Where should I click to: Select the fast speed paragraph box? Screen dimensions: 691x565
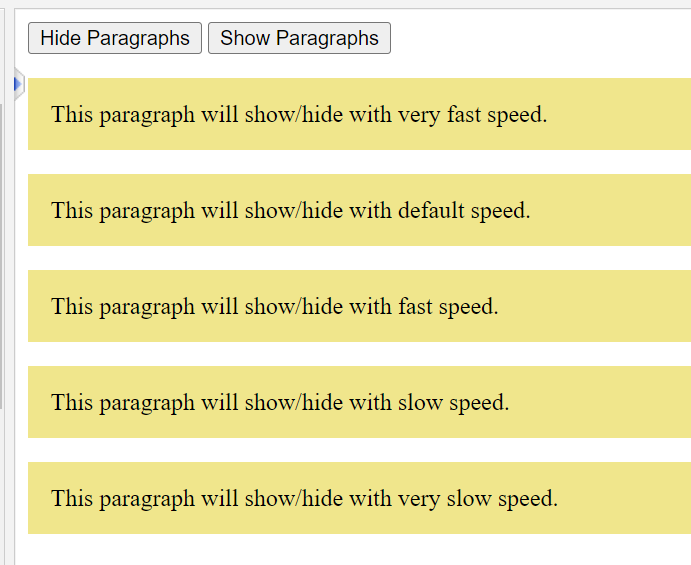pos(360,306)
